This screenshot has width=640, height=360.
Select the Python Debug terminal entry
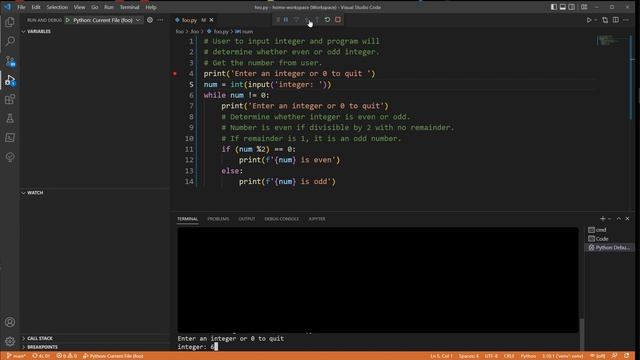610,247
